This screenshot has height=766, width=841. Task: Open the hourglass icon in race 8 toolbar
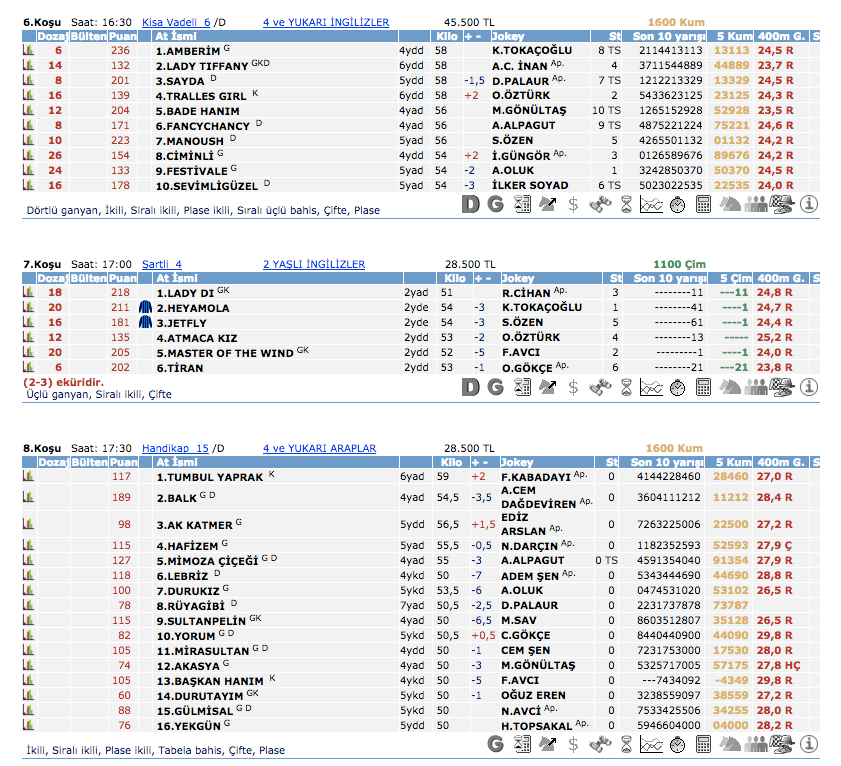626,743
